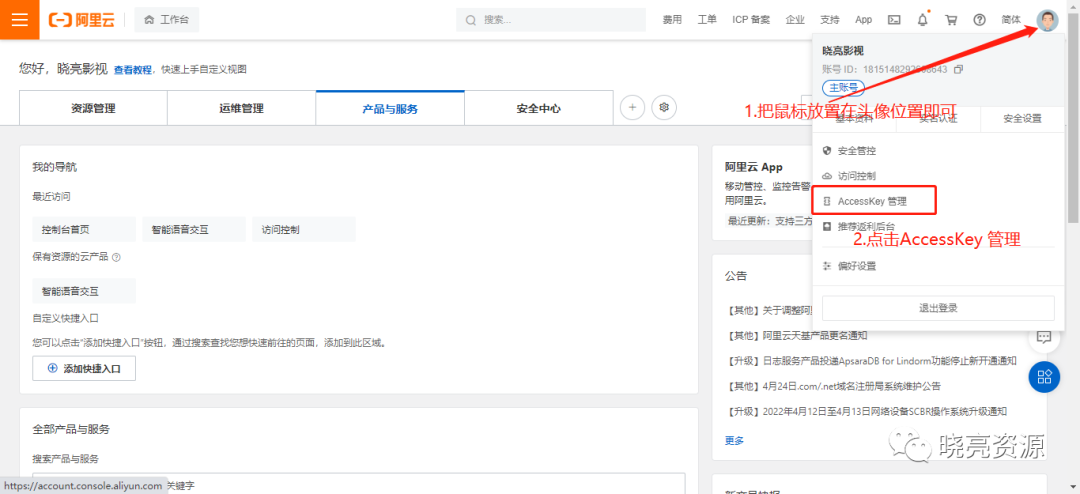The width and height of the screenshot is (1080, 494).
Task: Add a new view with plus icon
Action: tap(632, 107)
